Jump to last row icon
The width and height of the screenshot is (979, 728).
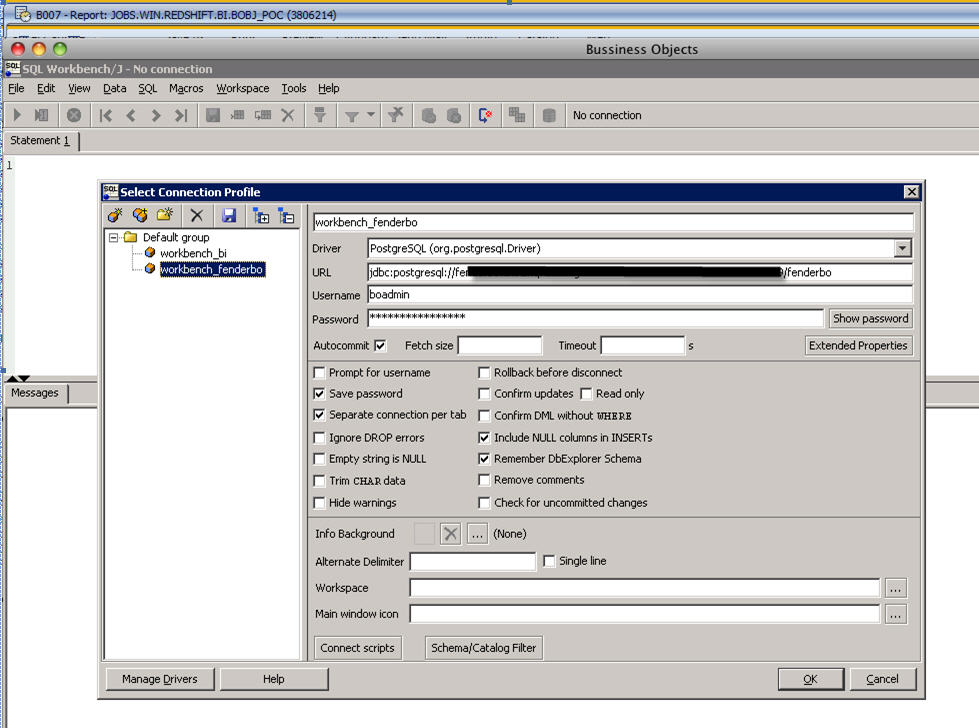point(181,115)
